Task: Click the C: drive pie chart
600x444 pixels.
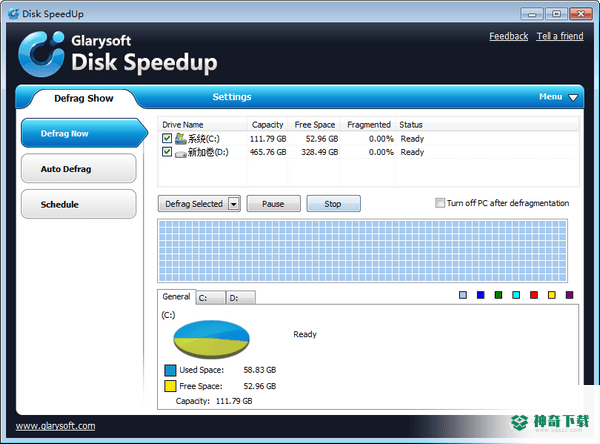Action: coord(211,339)
